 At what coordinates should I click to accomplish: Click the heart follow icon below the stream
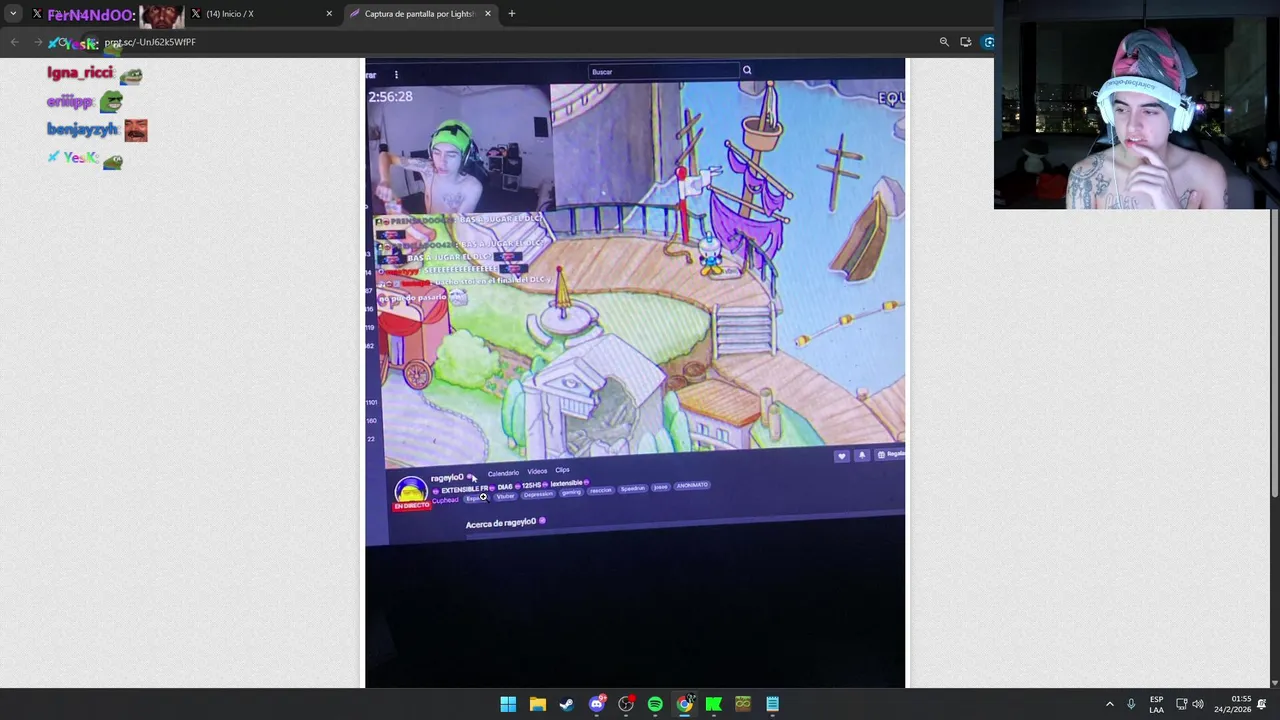[x=841, y=456]
